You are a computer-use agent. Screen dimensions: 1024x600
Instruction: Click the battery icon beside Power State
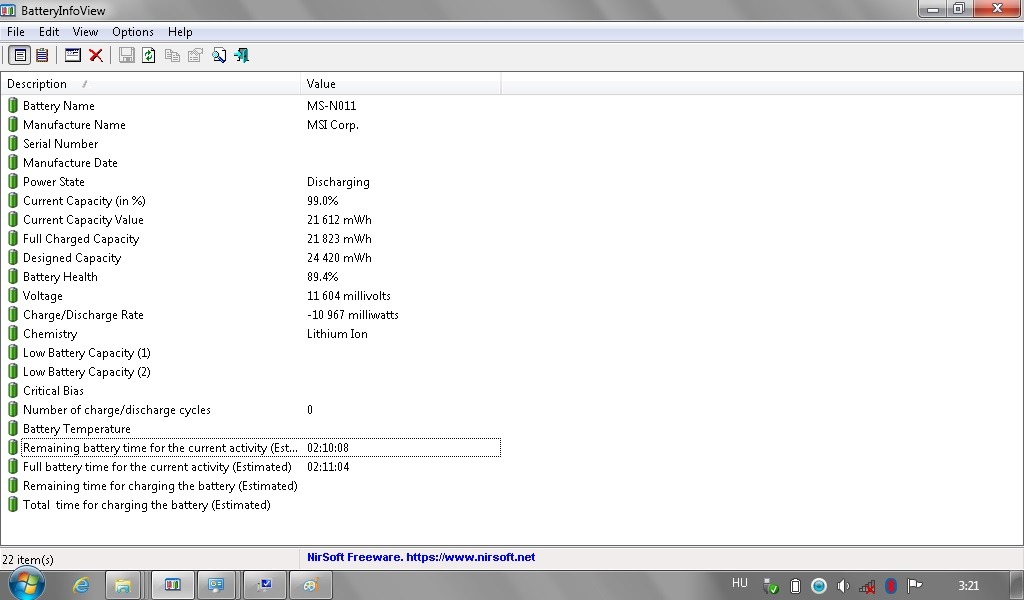(x=12, y=181)
